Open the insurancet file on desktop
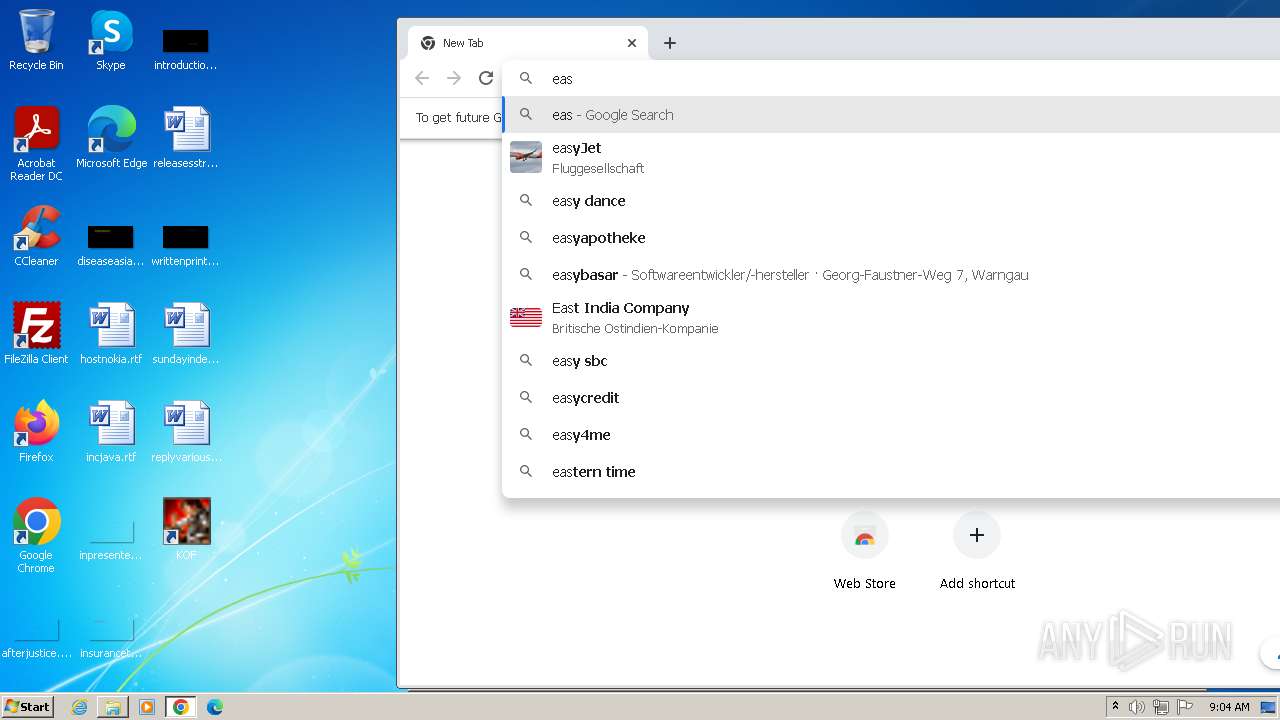Viewport: 1280px width, 720px height. [x=111, y=636]
